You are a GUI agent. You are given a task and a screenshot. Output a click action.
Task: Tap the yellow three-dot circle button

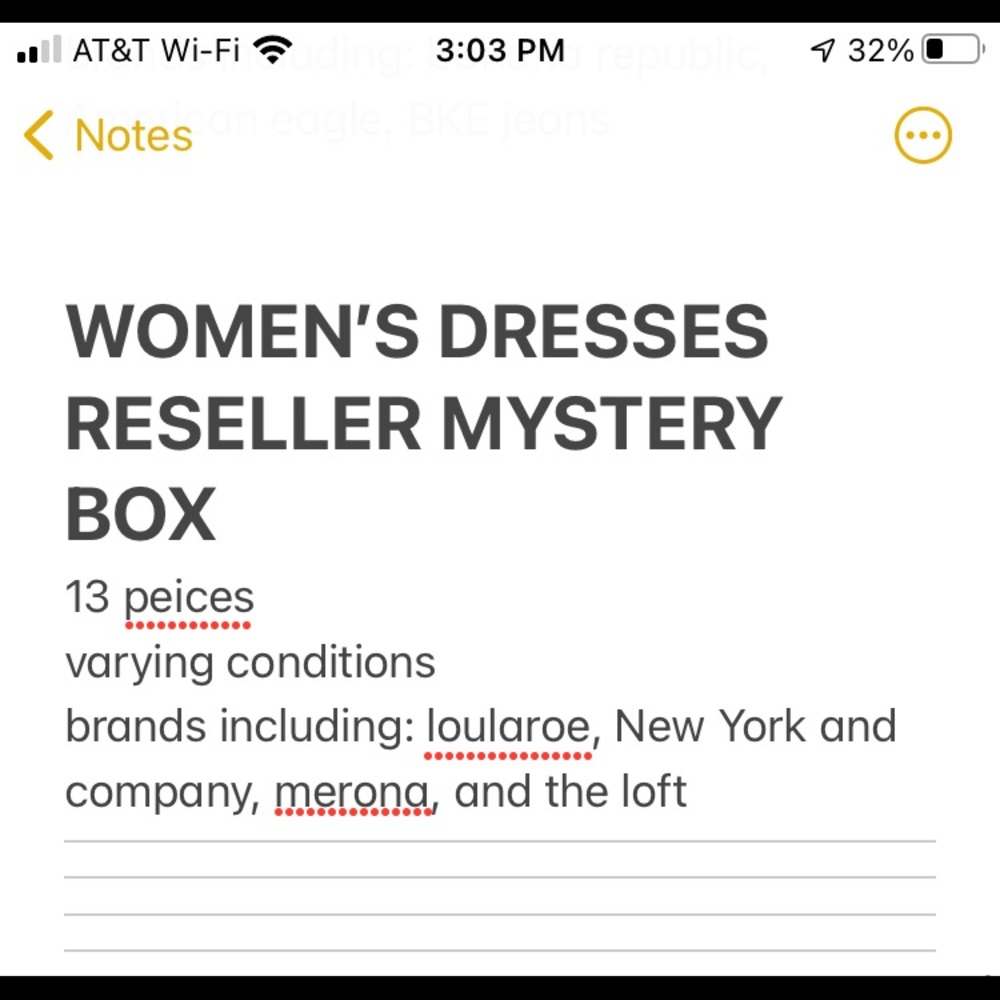coord(922,133)
